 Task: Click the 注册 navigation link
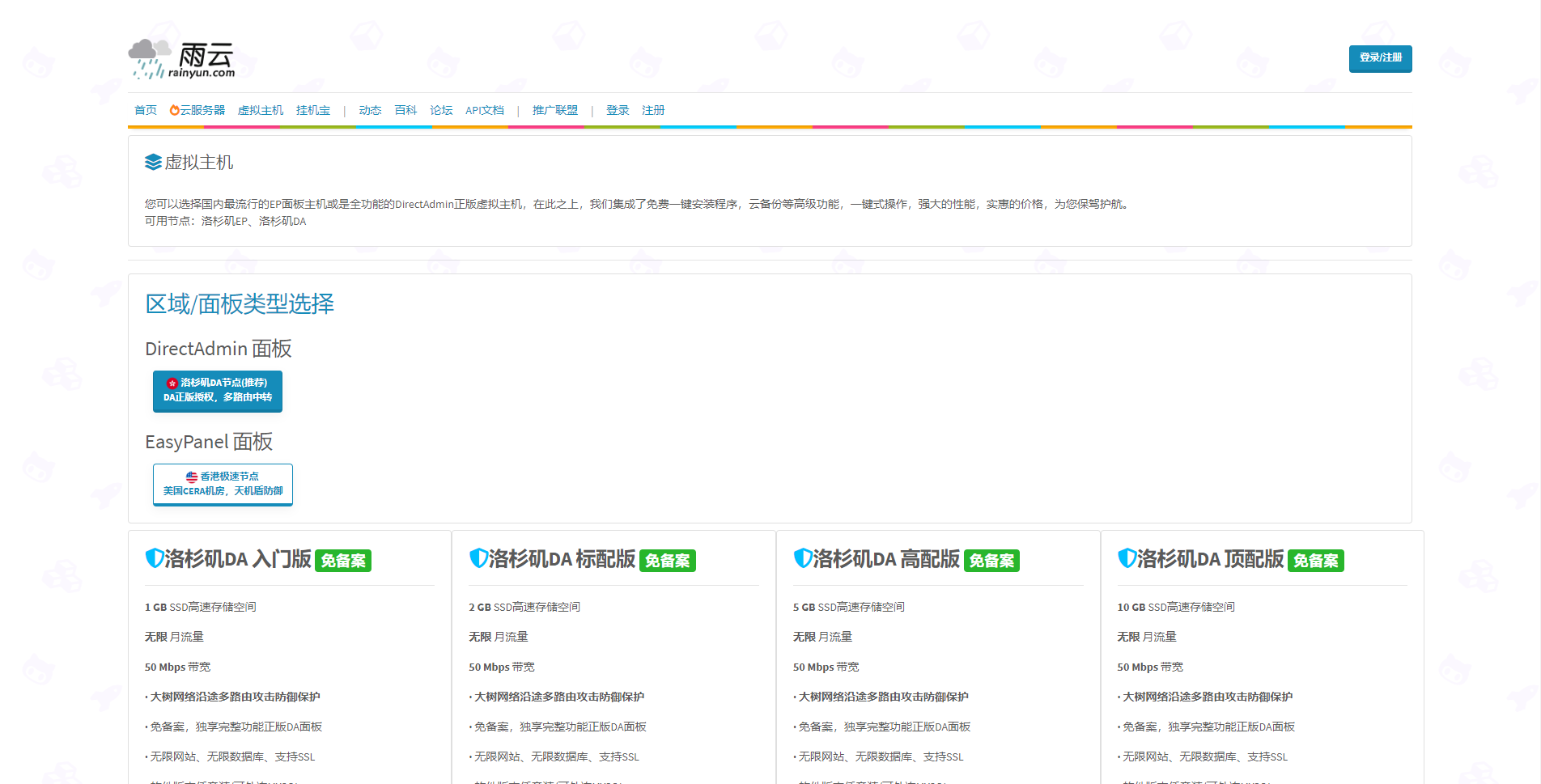(653, 110)
